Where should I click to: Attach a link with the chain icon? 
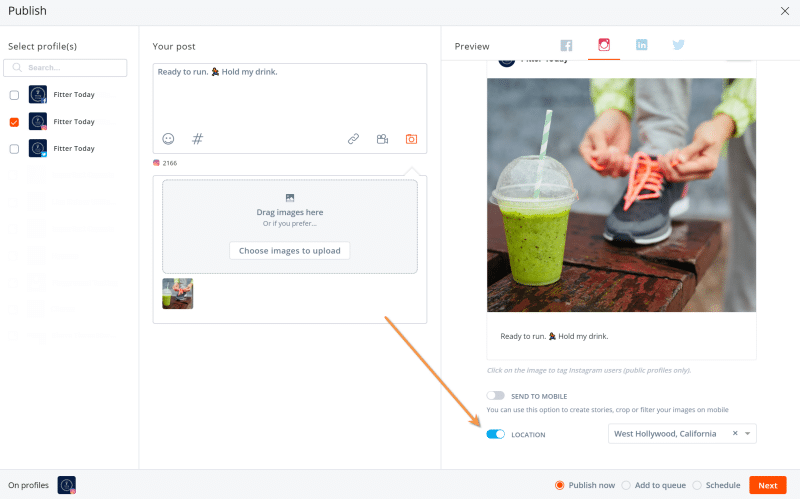(353, 139)
